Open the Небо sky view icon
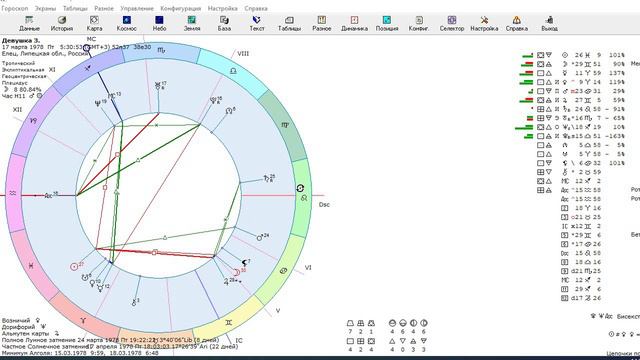Image resolution: width=640 pixels, height=360 pixels. pyautogui.click(x=159, y=24)
